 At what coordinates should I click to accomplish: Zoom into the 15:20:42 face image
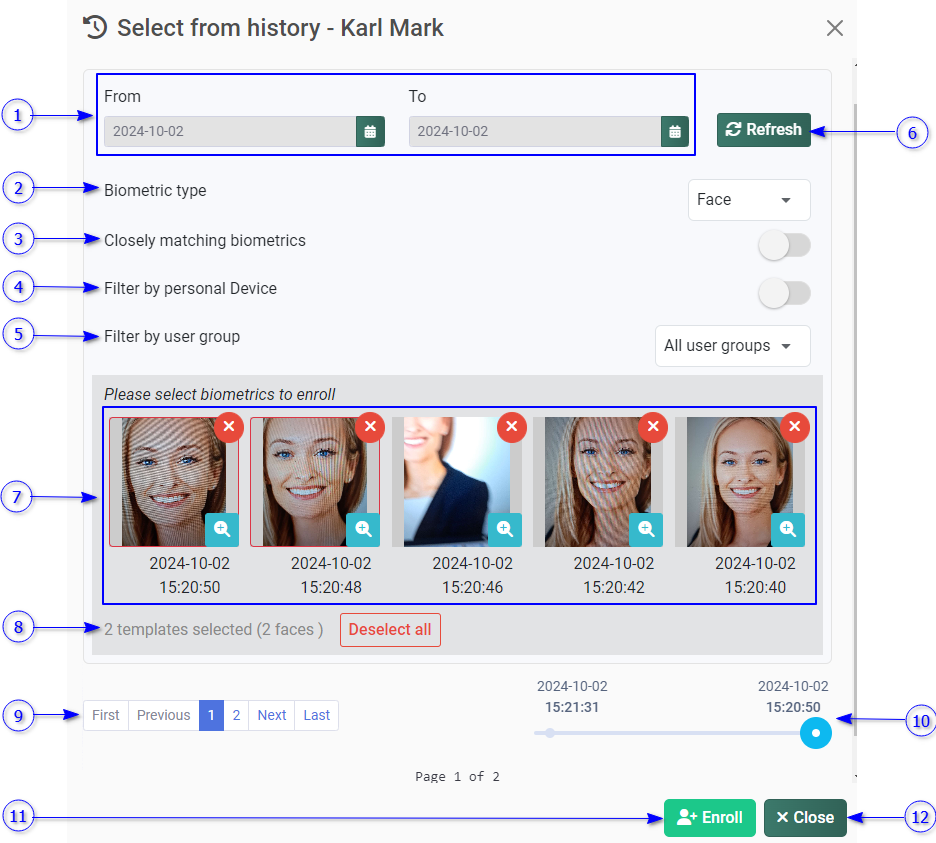coord(646,529)
